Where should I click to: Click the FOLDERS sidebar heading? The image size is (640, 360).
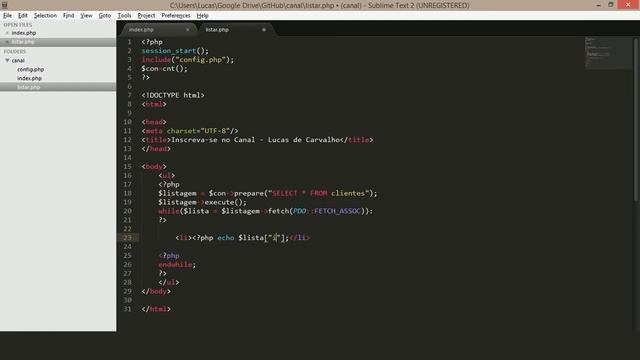[x=15, y=51]
